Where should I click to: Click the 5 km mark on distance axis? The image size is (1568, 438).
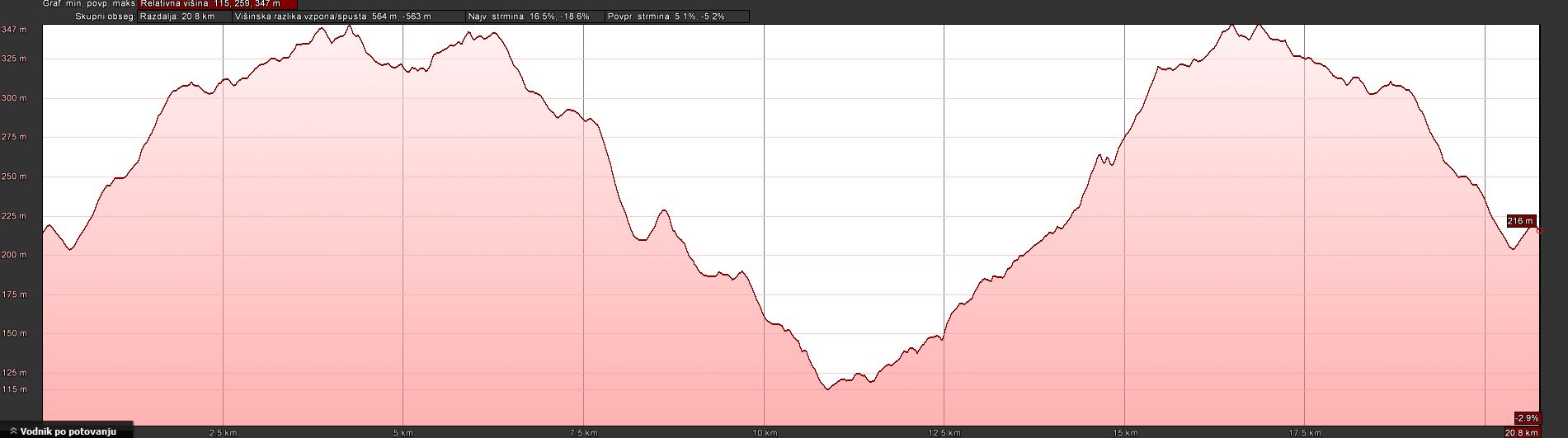coord(403,432)
